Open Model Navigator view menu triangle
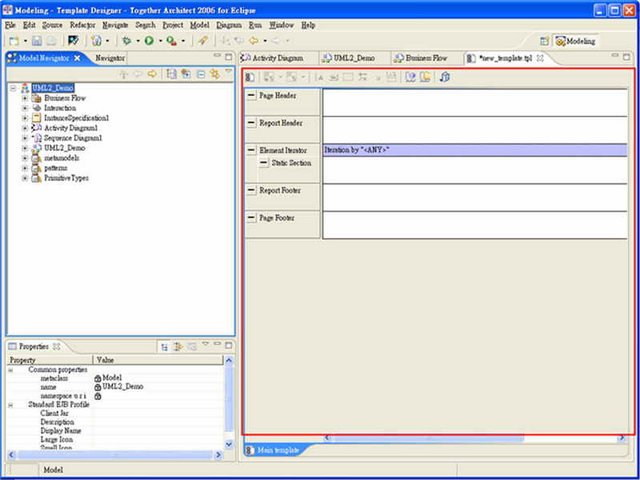The image size is (640, 480). click(229, 72)
